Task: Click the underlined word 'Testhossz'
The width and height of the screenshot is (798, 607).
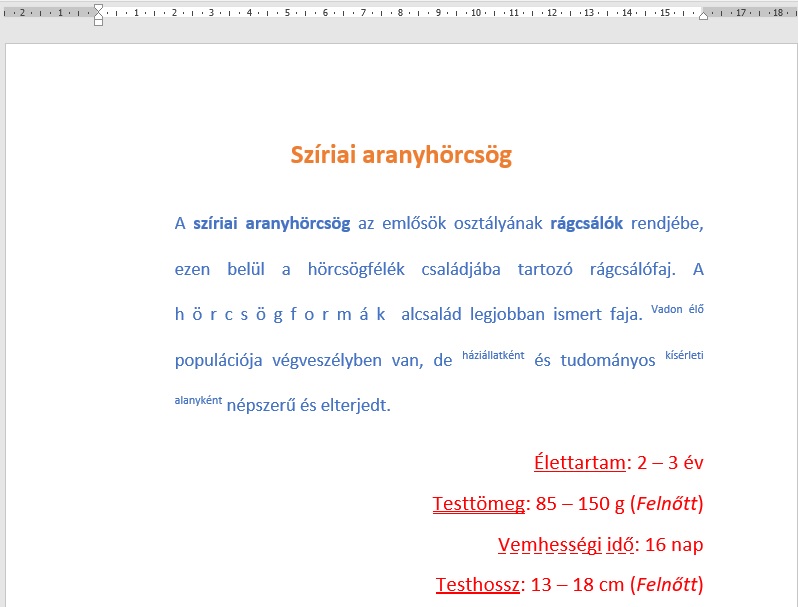Action: pos(477,585)
